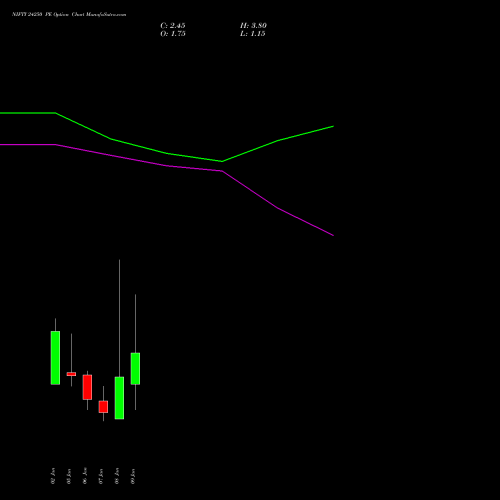500x500 pixels.
Task: Click the red candle for 06 Jan
Action: pos(87,387)
